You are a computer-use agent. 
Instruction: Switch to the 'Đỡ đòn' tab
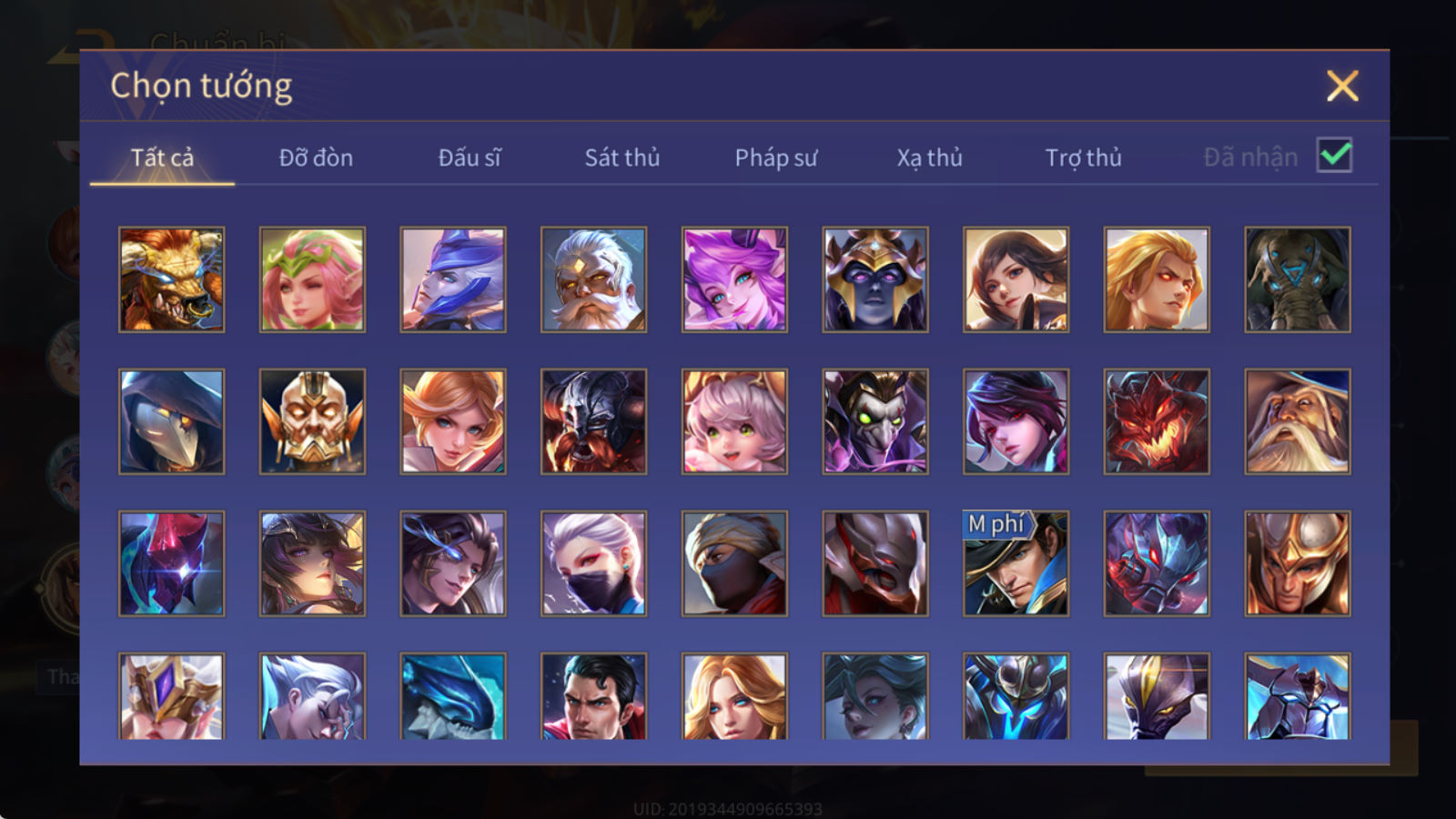coord(316,158)
